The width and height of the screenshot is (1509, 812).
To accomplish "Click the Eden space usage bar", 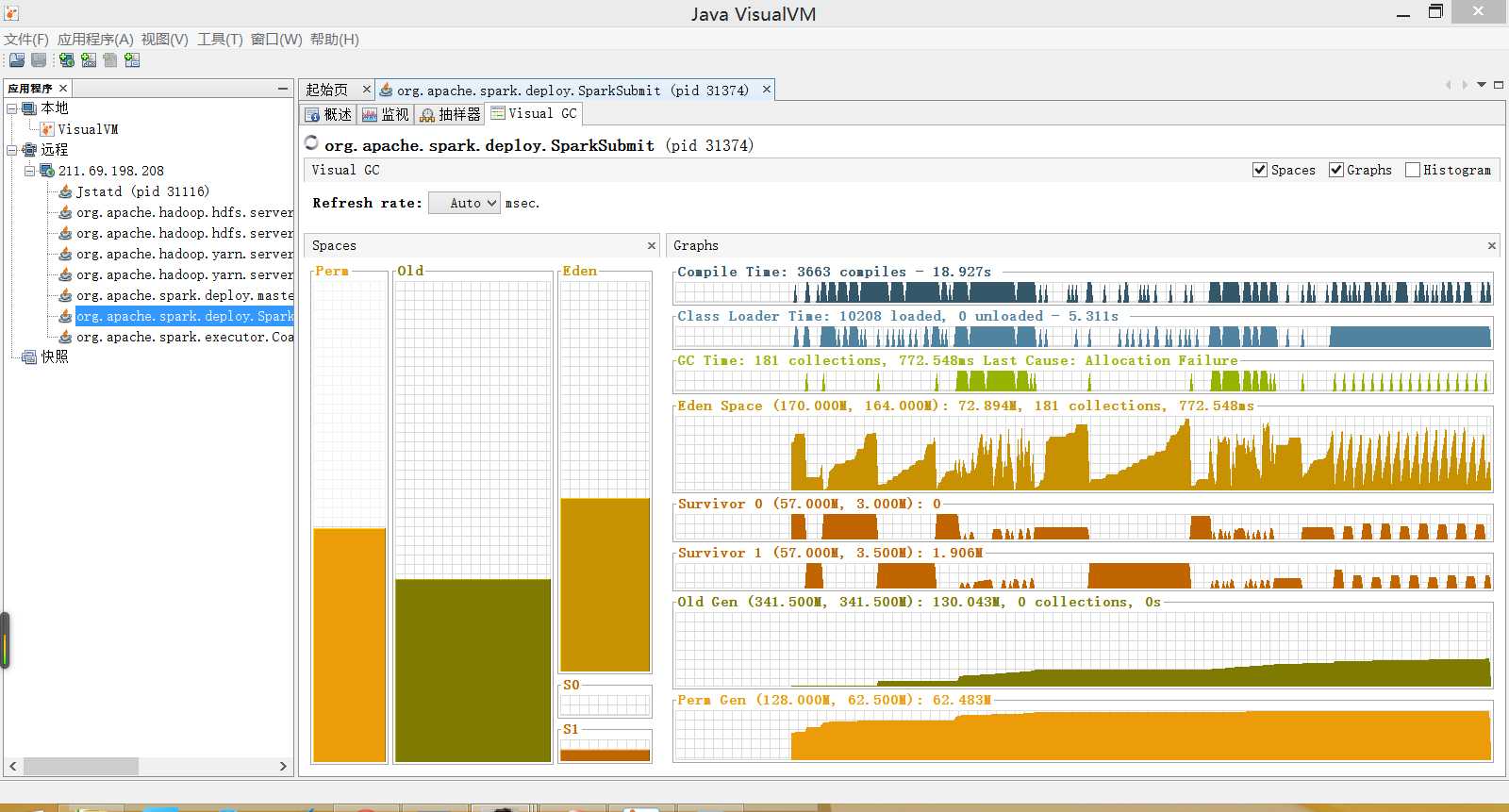I will 605,585.
